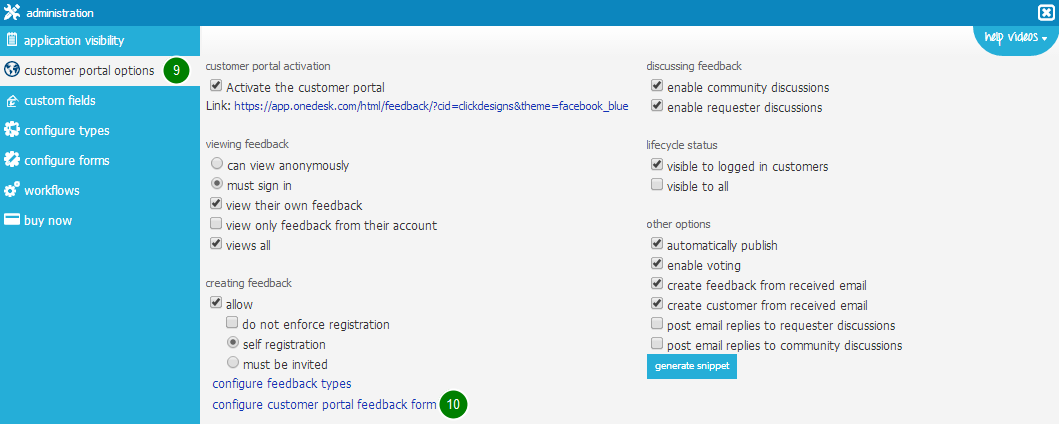The height and width of the screenshot is (424, 1059).
Task: Uncheck Activate the customer portal
Action: tap(216, 86)
